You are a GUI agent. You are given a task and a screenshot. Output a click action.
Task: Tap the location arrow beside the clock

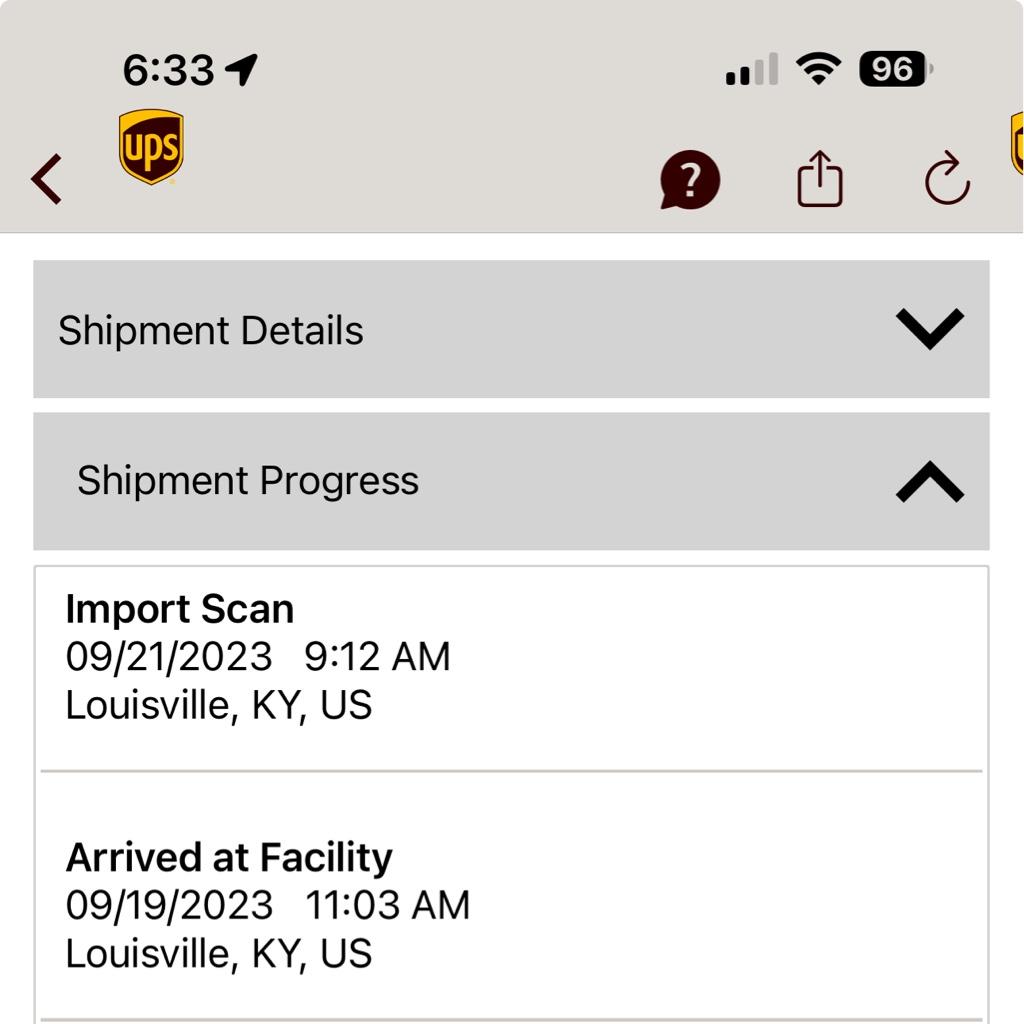(x=242, y=69)
